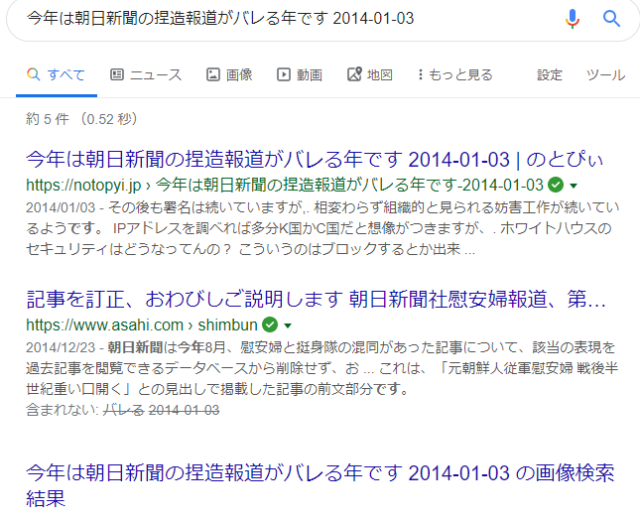Click the video play icon in 動画 tab

click(284, 75)
